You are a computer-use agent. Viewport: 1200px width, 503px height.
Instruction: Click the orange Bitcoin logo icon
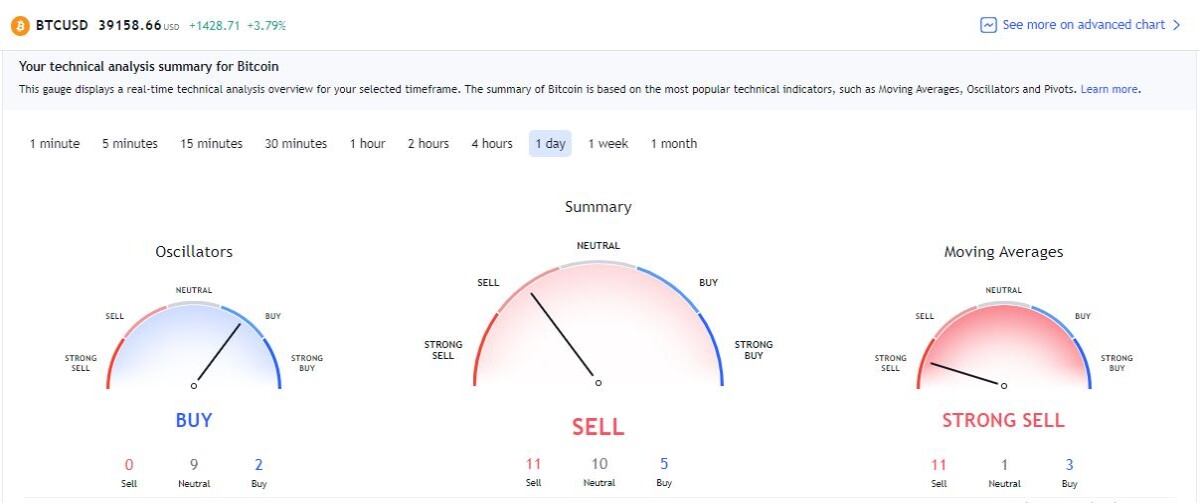point(20,25)
